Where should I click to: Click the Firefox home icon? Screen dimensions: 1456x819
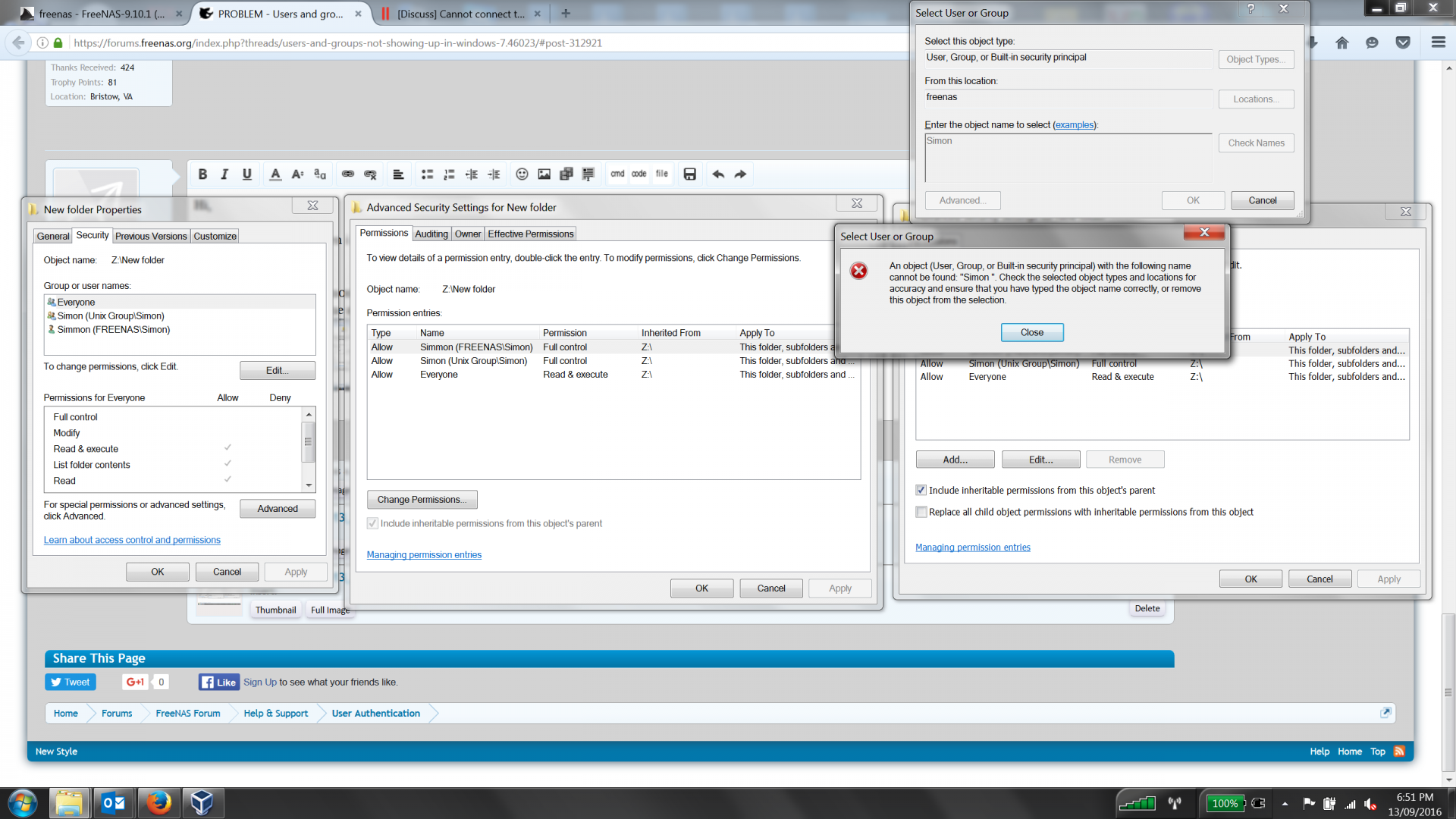[1342, 42]
